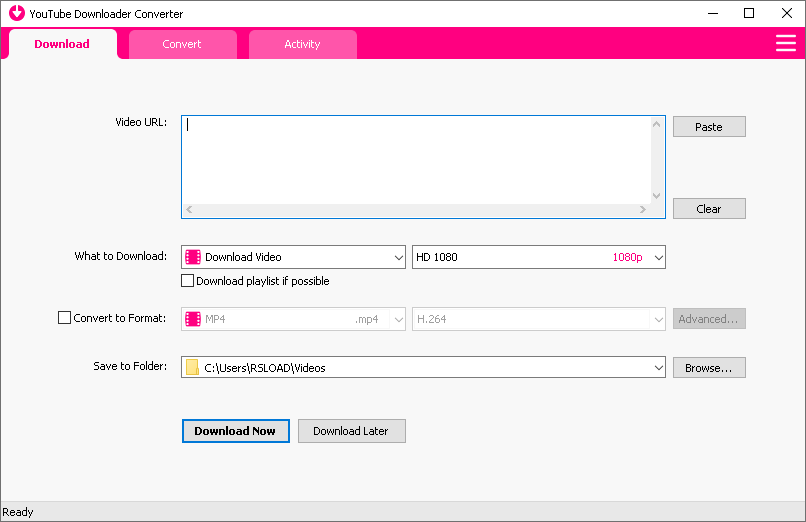Click the film icon beside Download Video
Viewport: 806px width, 522px height.
coord(193,257)
